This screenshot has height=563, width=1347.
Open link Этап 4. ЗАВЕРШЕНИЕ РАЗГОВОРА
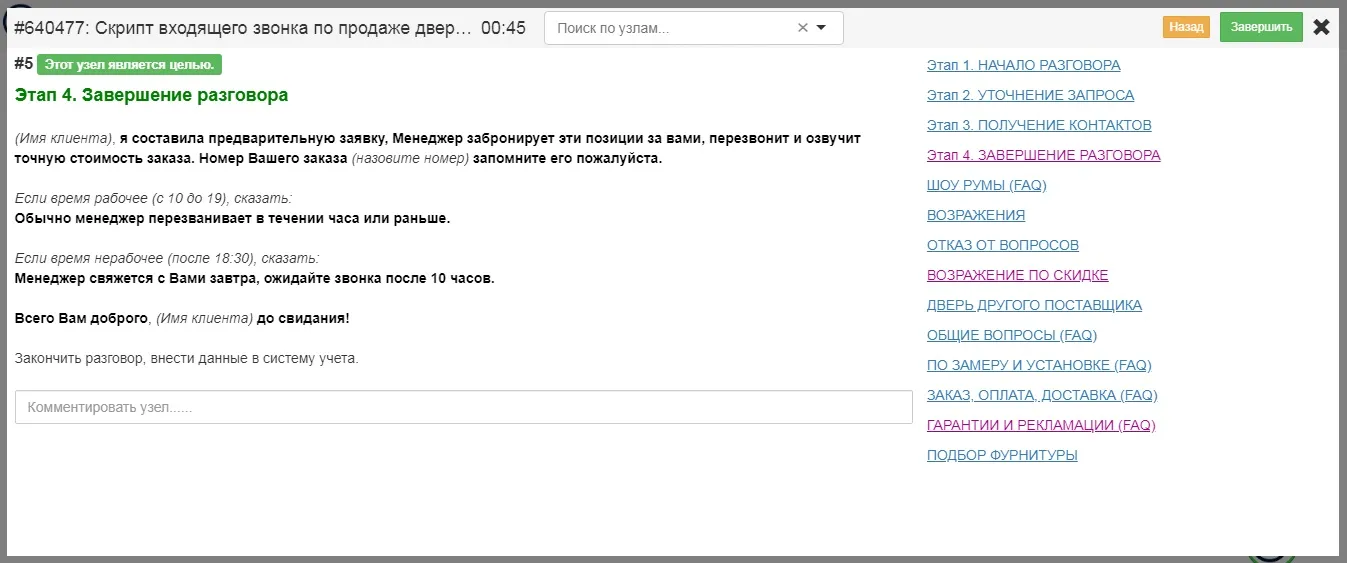point(1043,155)
